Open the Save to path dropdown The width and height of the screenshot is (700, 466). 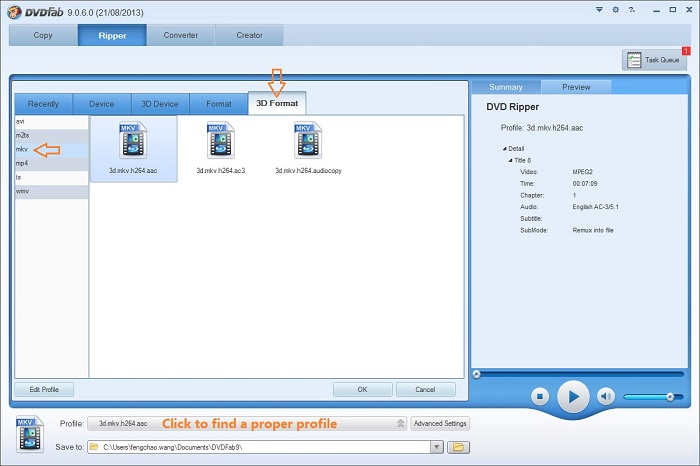[x=437, y=447]
